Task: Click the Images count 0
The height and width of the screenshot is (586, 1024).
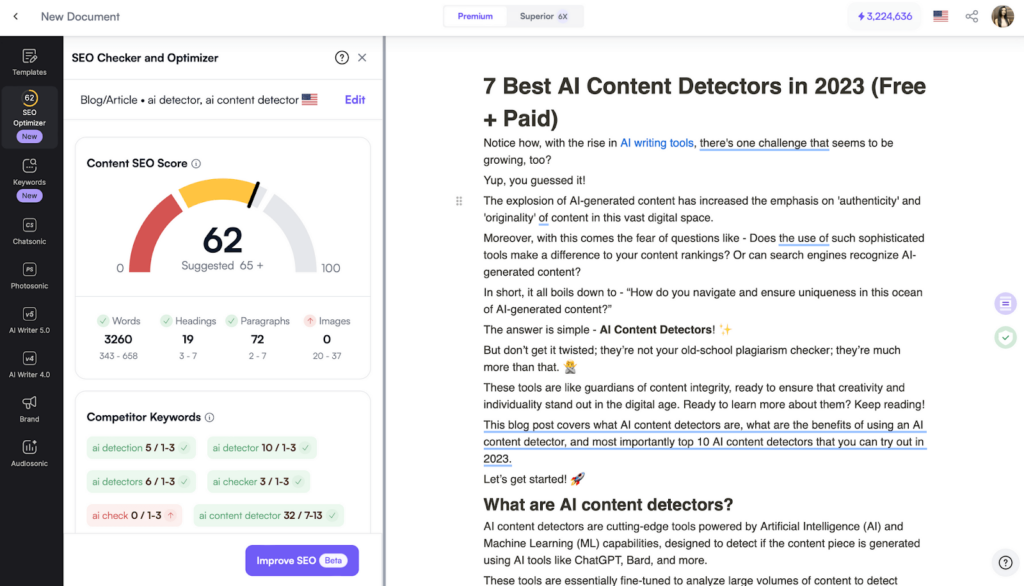Action: coord(327,340)
